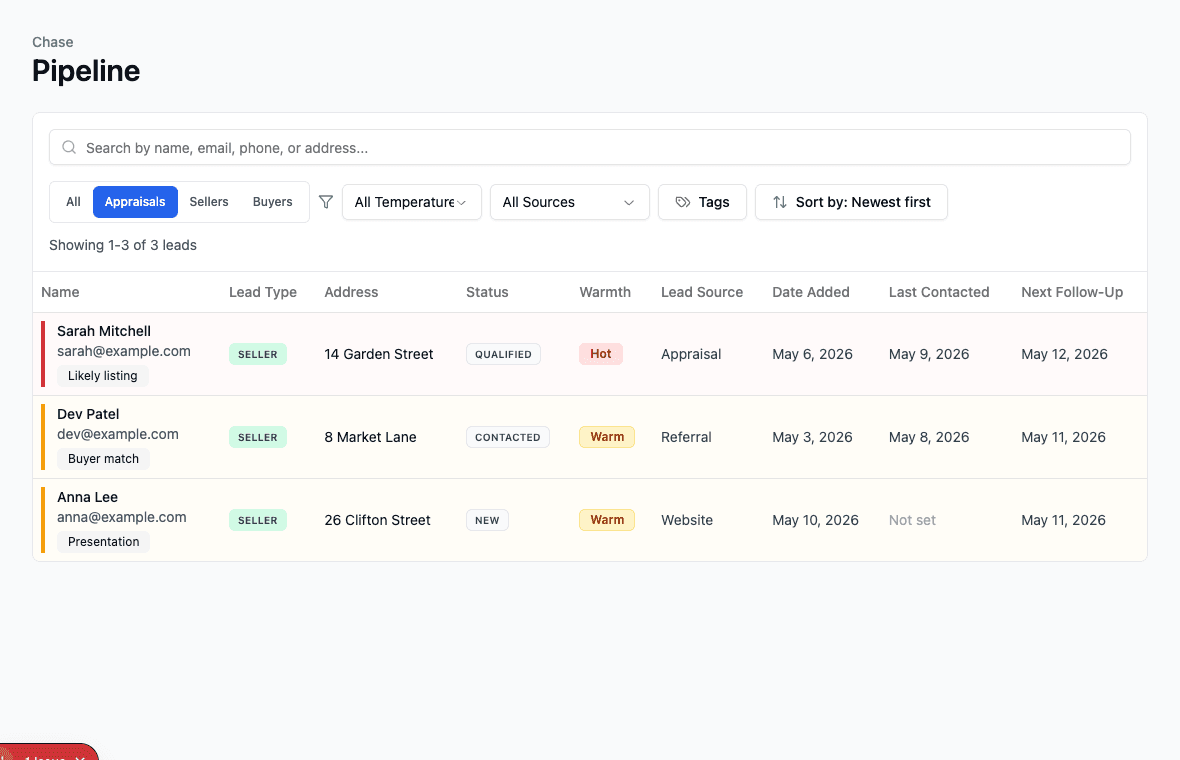The width and height of the screenshot is (1180, 760).
Task: Open Sort by: Newest first menu
Action: pyautogui.click(x=851, y=202)
